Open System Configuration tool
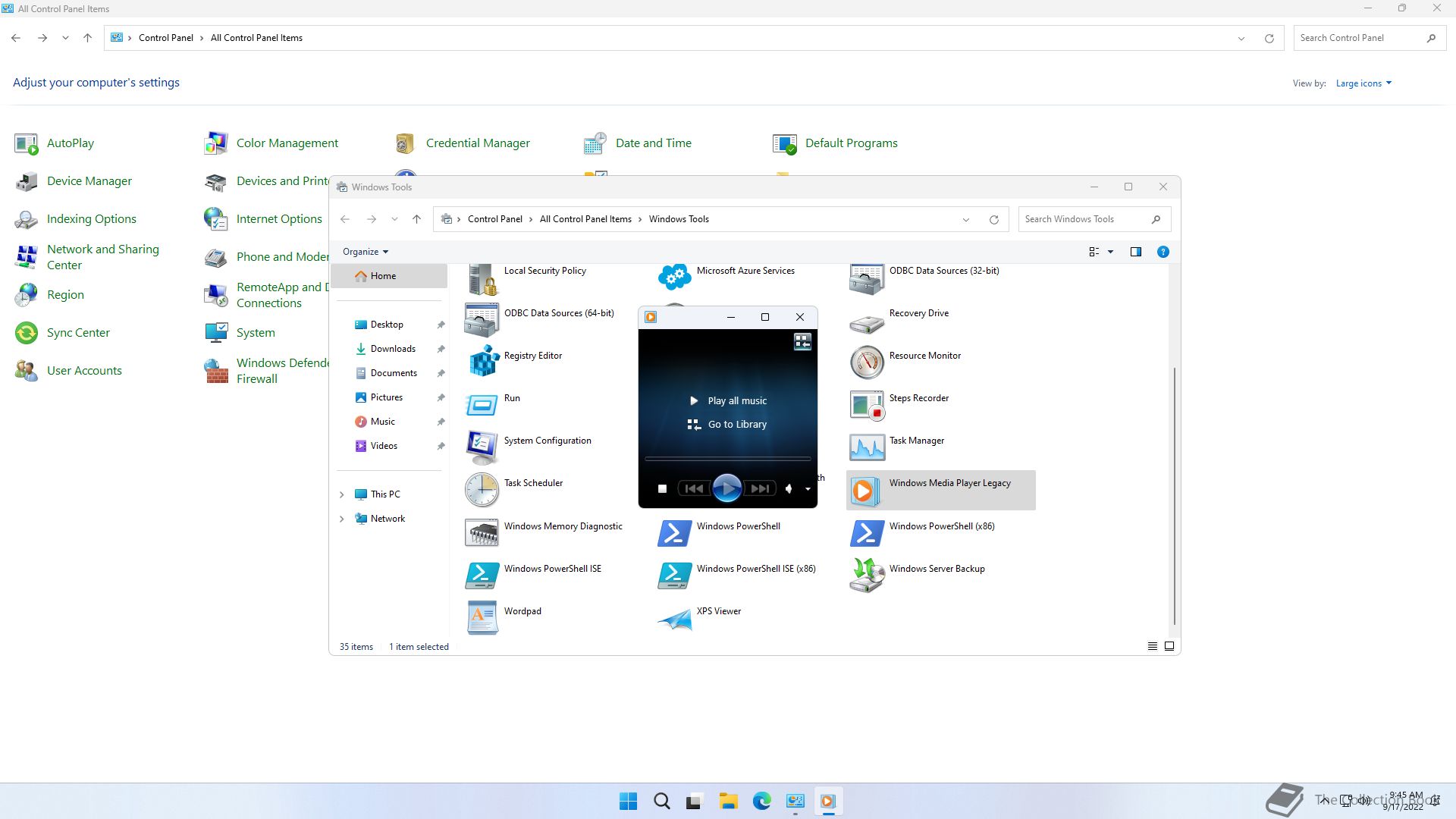This screenshot has width=1456, height=819. [x=529, y=446]
